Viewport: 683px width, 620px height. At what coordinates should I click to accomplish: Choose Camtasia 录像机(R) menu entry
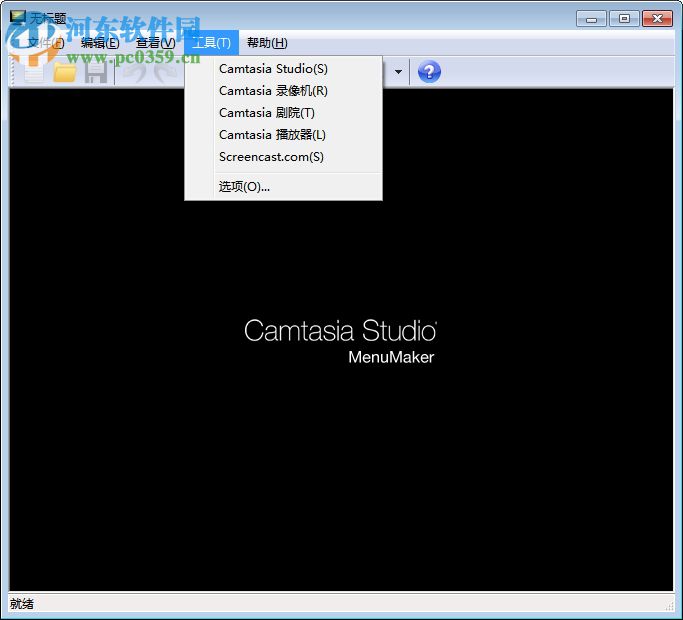click(284, 91)
